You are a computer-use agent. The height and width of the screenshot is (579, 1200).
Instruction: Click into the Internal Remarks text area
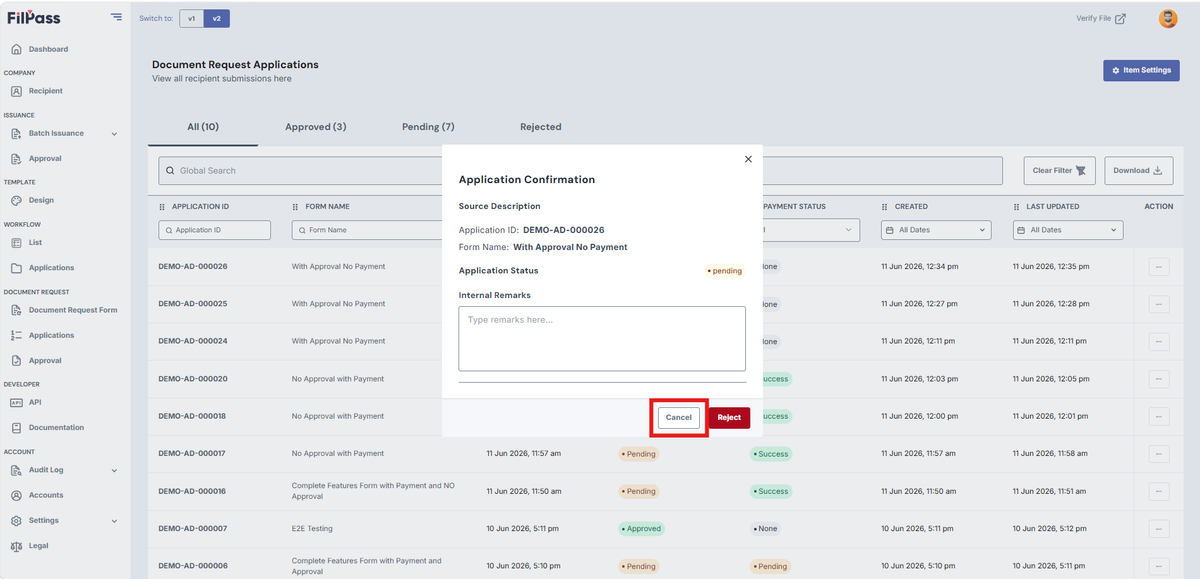click(602, 339)
